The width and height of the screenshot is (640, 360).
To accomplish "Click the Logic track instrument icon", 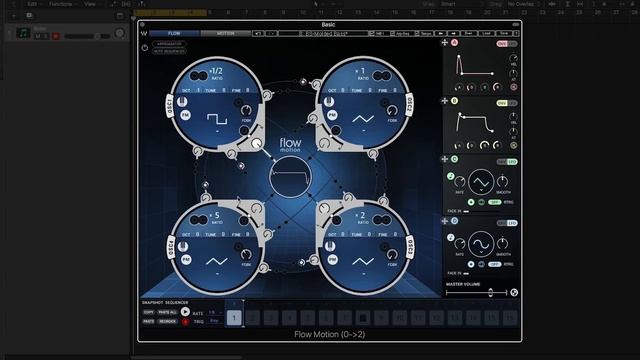I will pyautogui.click(x=23, y=33).
